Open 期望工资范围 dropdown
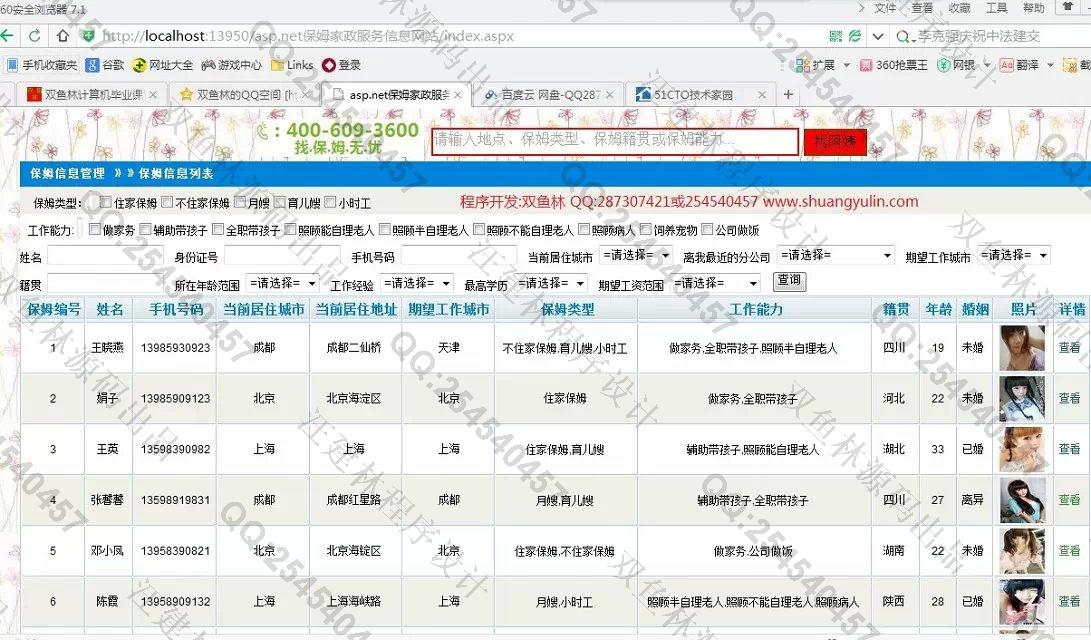 pyautogui.click(x=715, y=283)
